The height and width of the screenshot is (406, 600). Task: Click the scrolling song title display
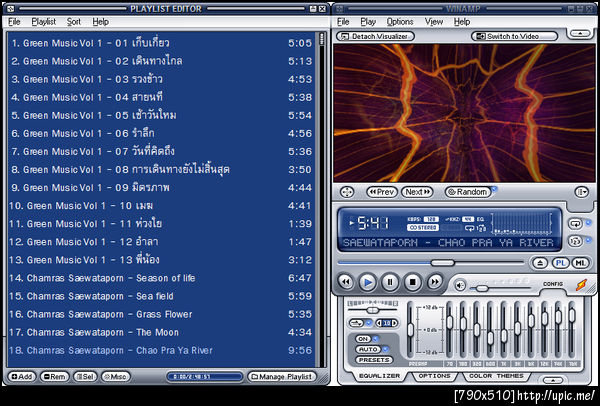pos(448,243)
